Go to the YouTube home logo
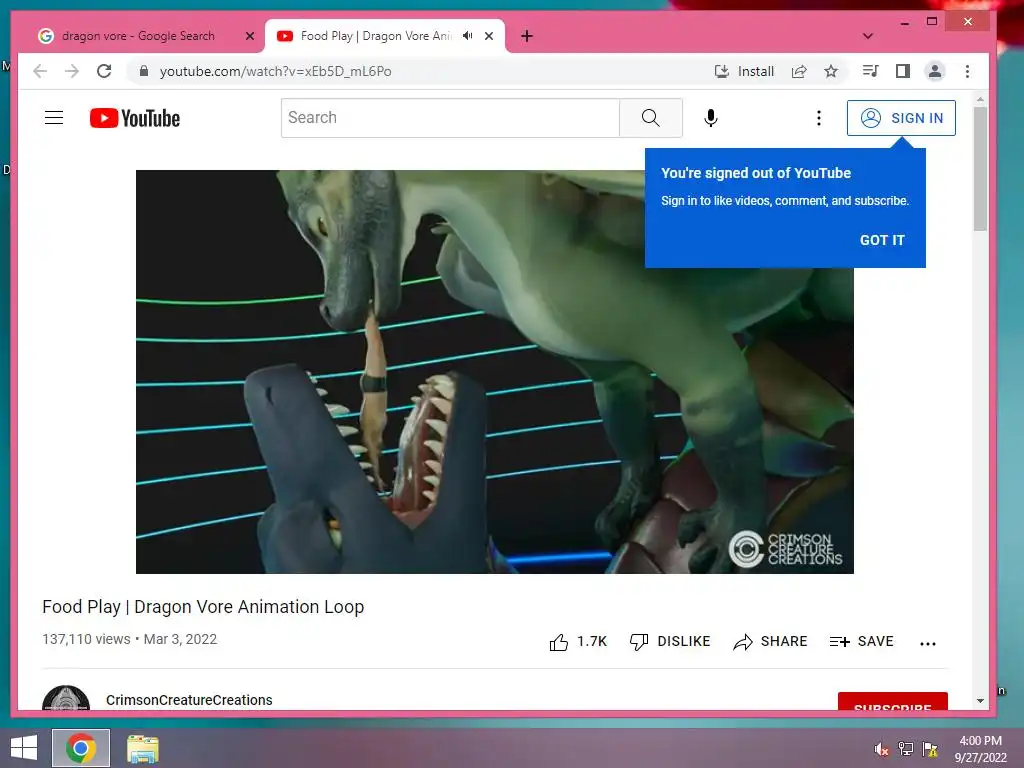 pyautogui.click(x=135, y=118)
